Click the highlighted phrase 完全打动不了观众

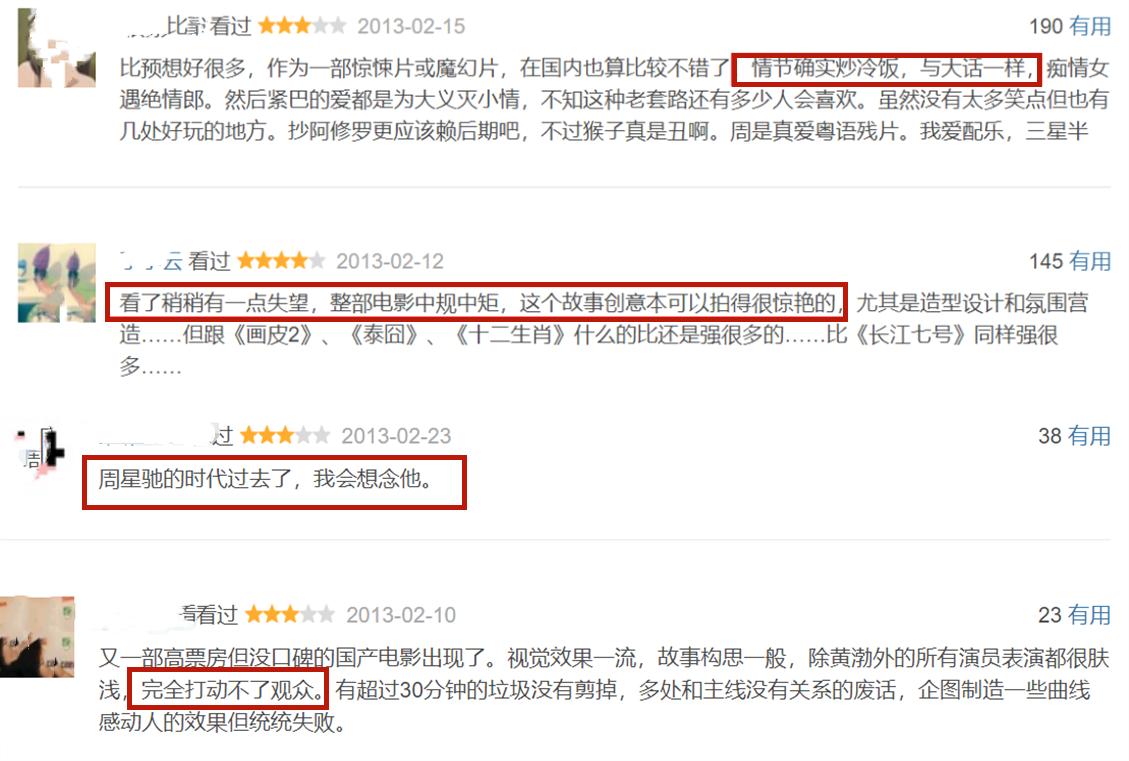[x=228, y=690]
